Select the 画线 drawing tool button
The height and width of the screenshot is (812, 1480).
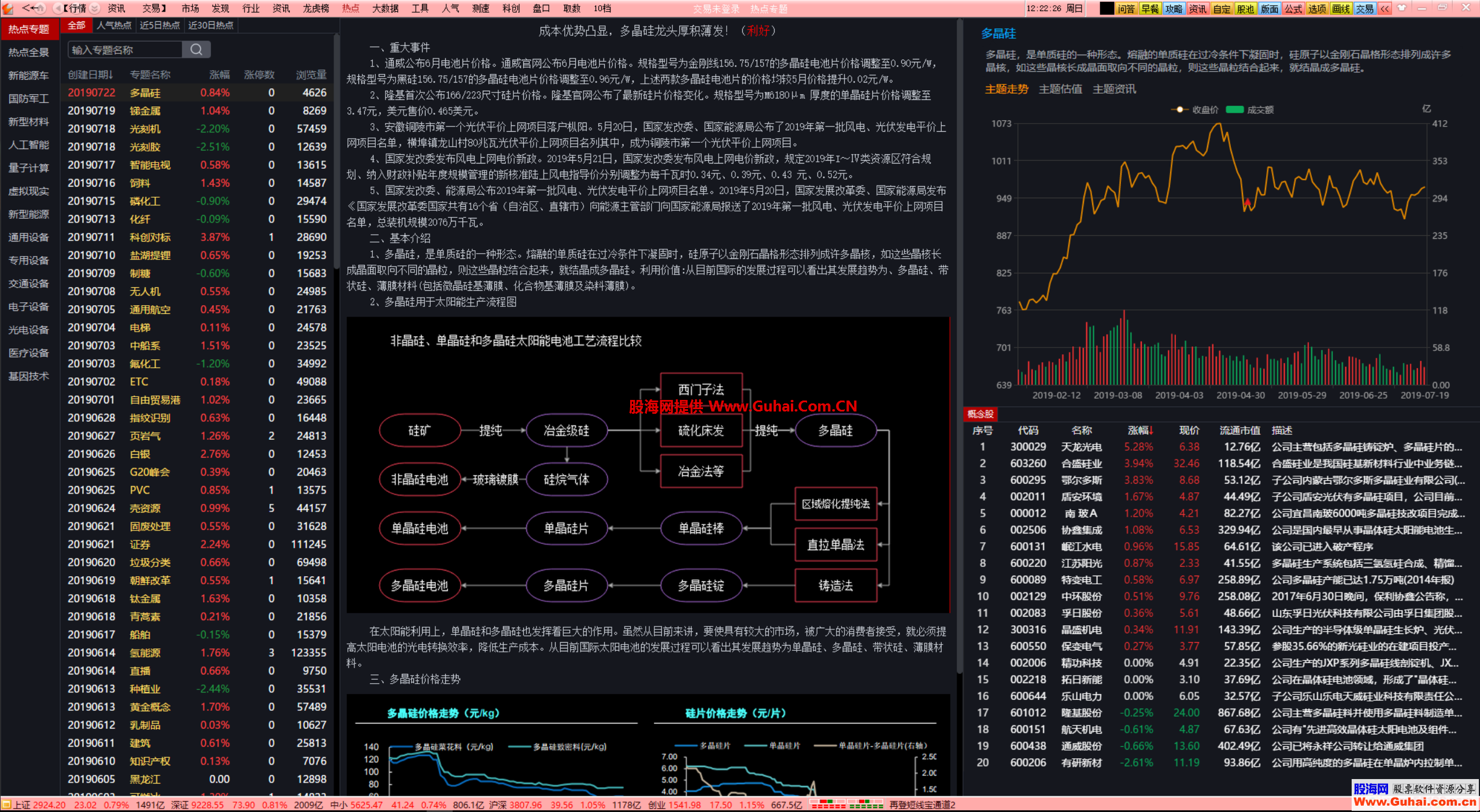click(x=1341, y=9)
